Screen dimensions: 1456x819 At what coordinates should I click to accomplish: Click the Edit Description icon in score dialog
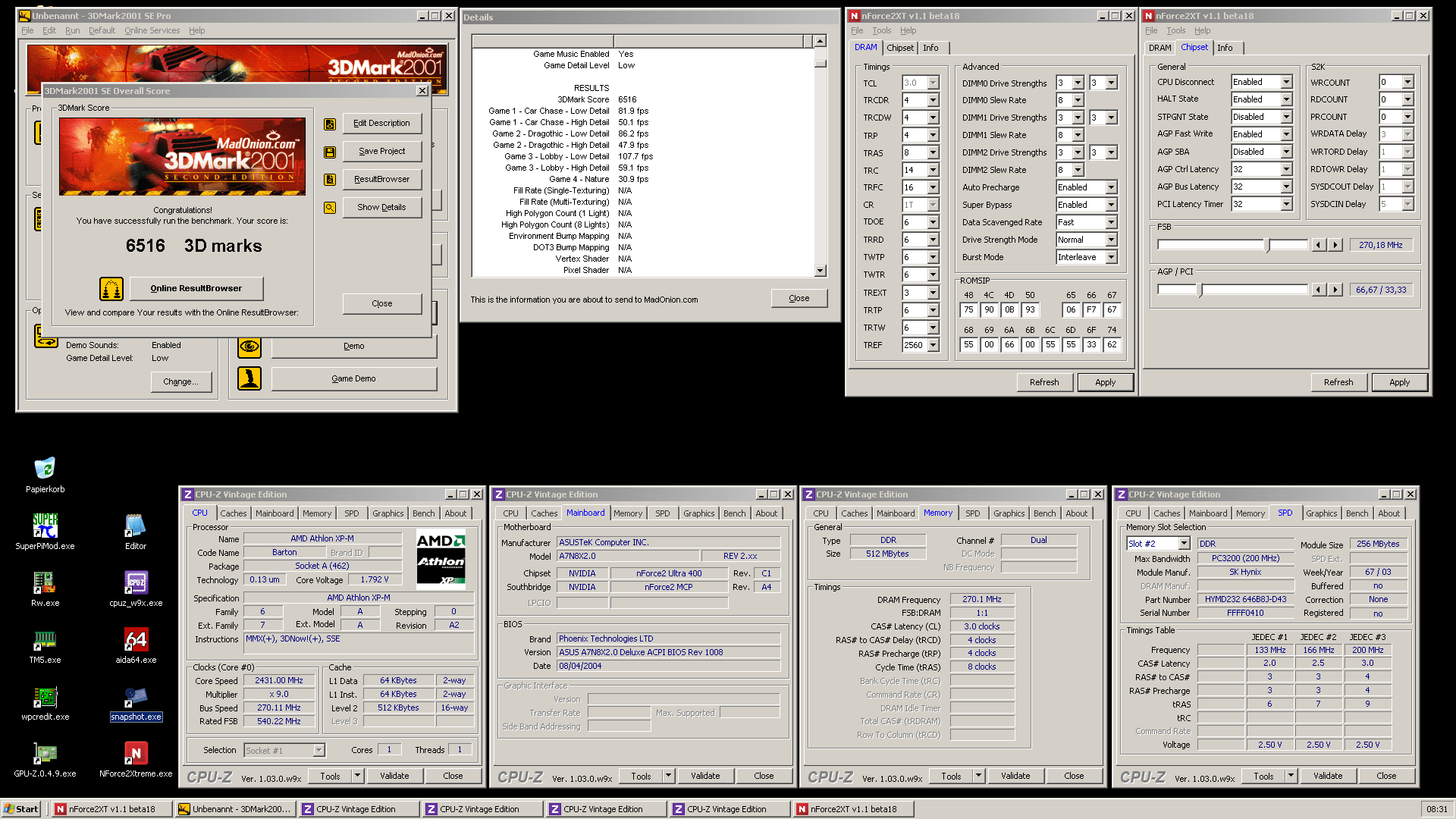click(330, 124)
